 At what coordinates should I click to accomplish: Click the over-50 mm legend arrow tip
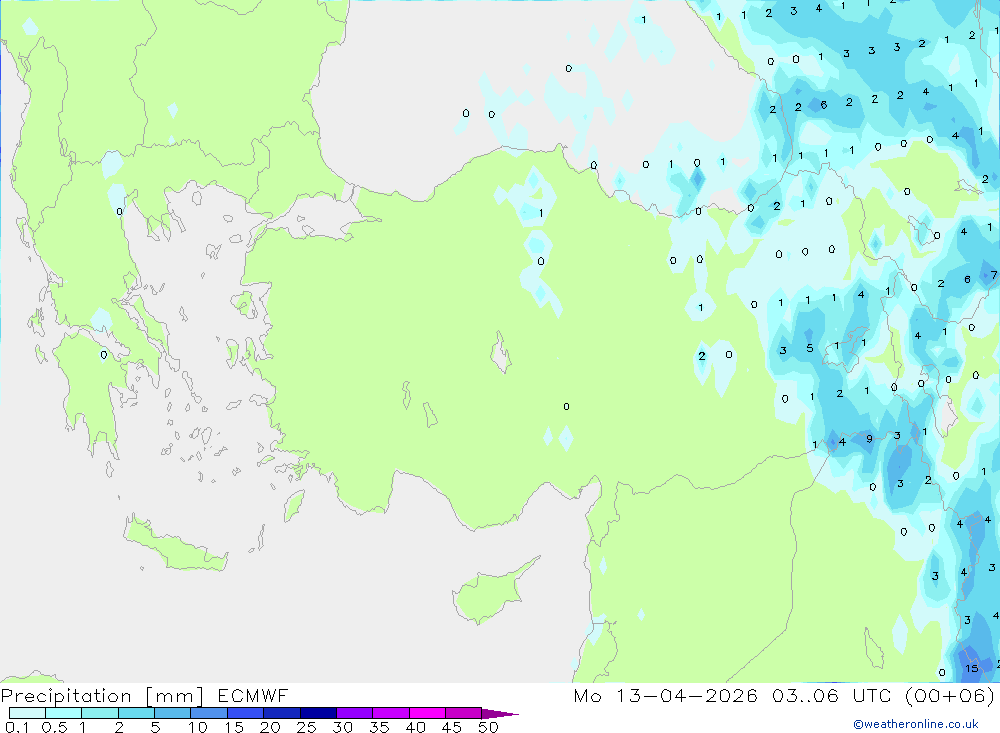pyautogui.click(x=500, y=714)
